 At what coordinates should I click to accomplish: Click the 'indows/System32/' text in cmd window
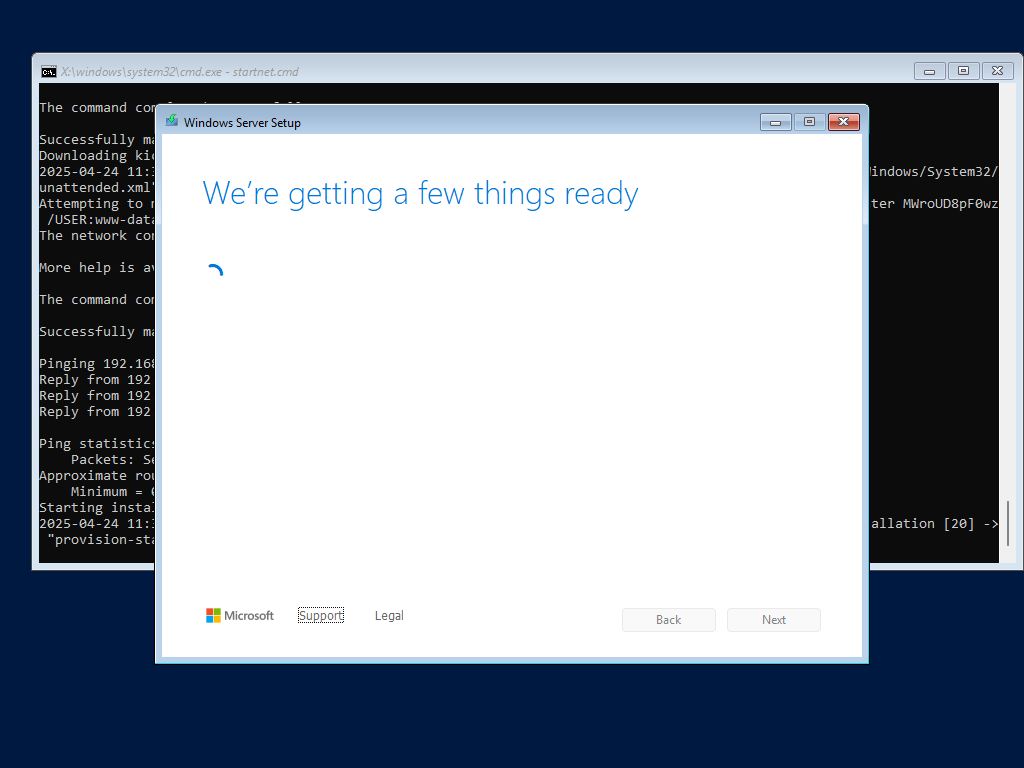[x=934, y=172]
